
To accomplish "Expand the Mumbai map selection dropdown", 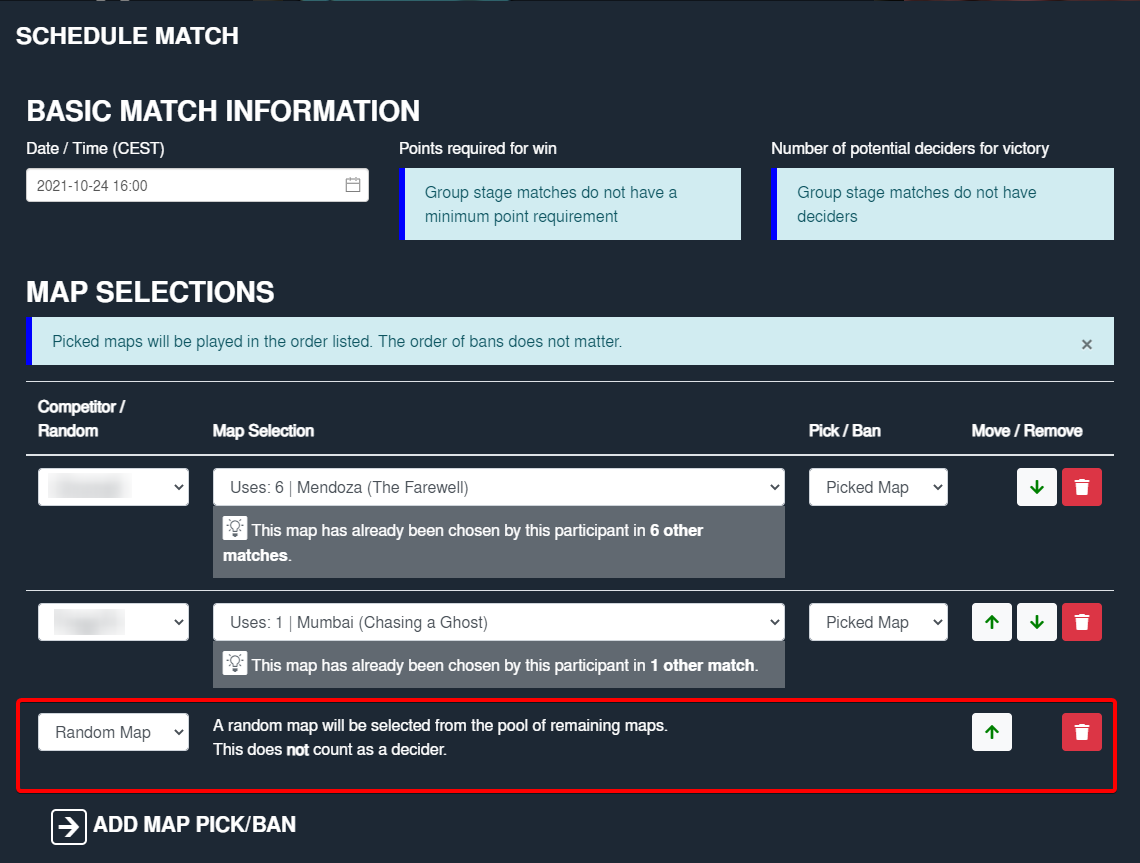I will click(498, 621).
